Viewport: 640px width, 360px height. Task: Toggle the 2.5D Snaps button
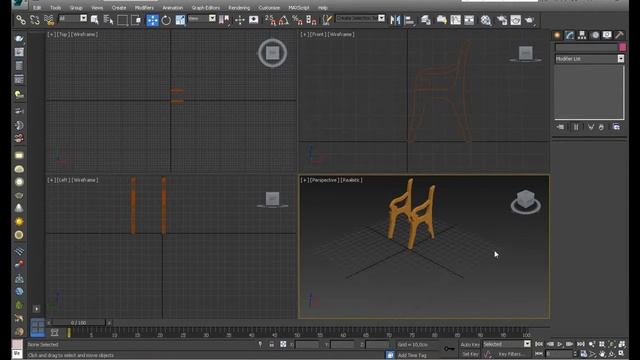270,20
